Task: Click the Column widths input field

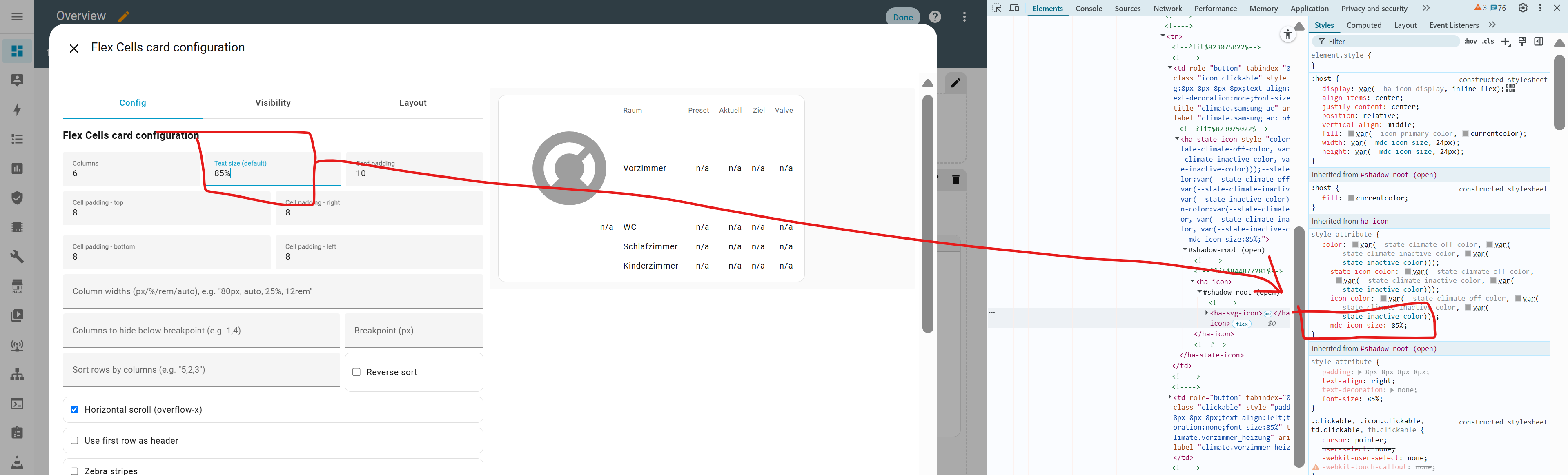Action: (273, 291)
